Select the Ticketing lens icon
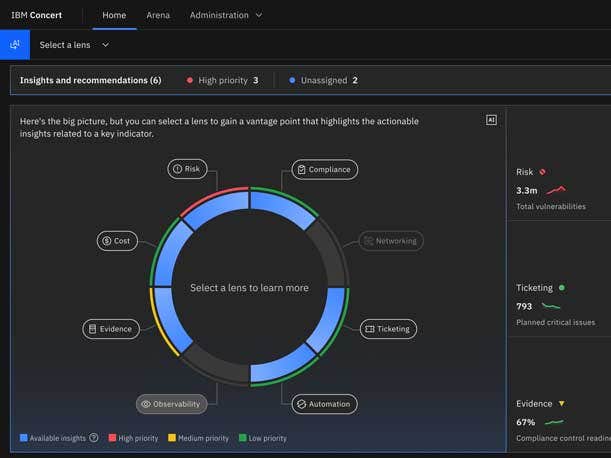This screenshot has height=458, width=611. click(369, 328)
